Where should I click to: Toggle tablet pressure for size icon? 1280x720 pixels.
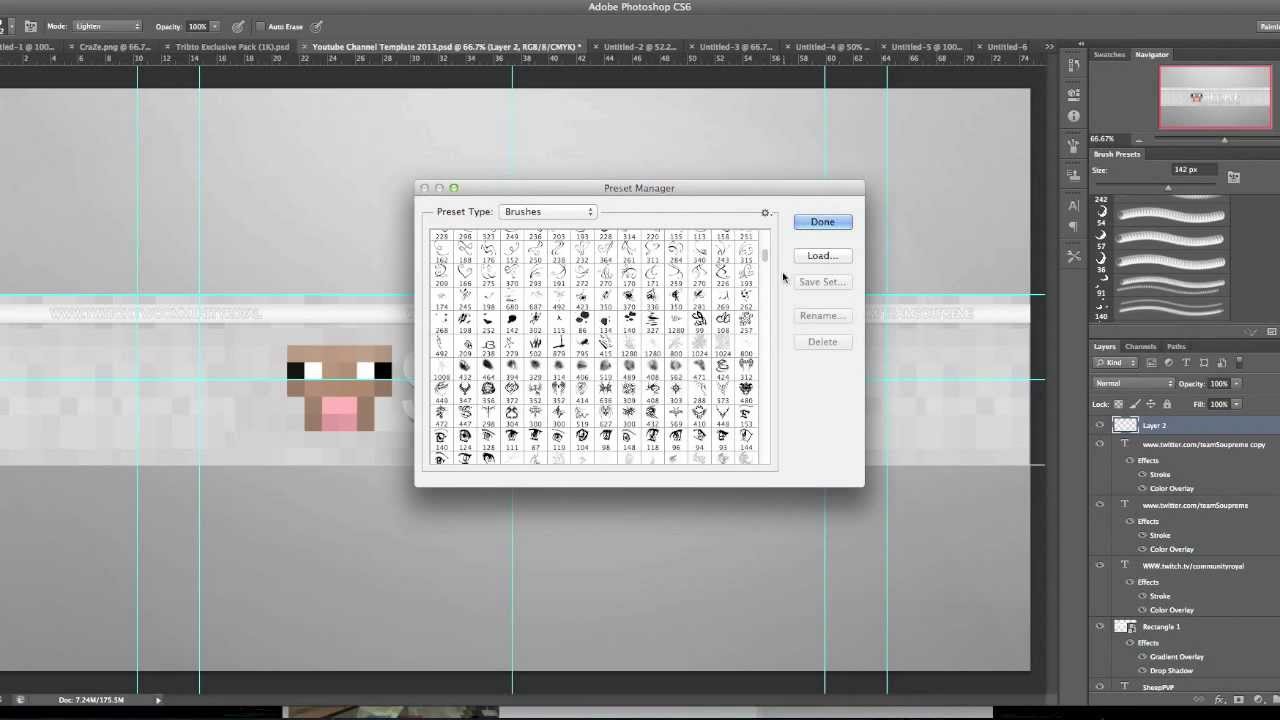click(x=317, y=26)
